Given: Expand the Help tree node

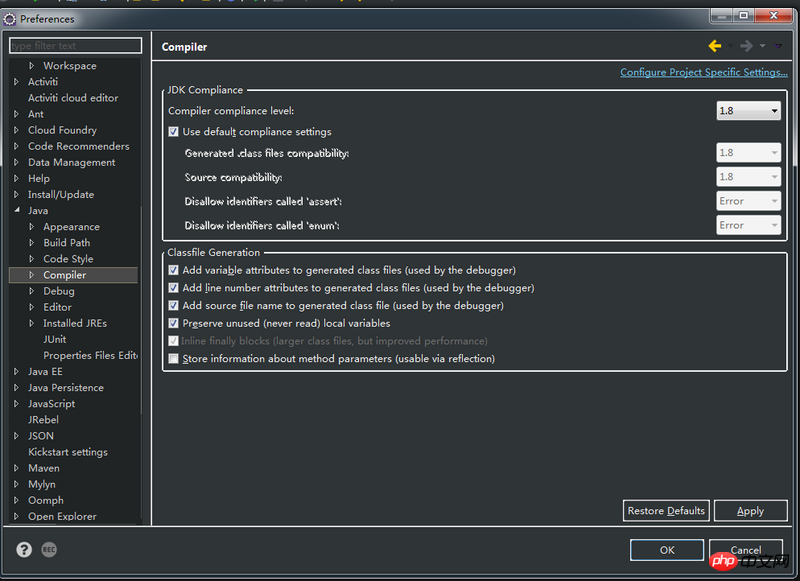Looking at the screenshot, I should 16,178.
